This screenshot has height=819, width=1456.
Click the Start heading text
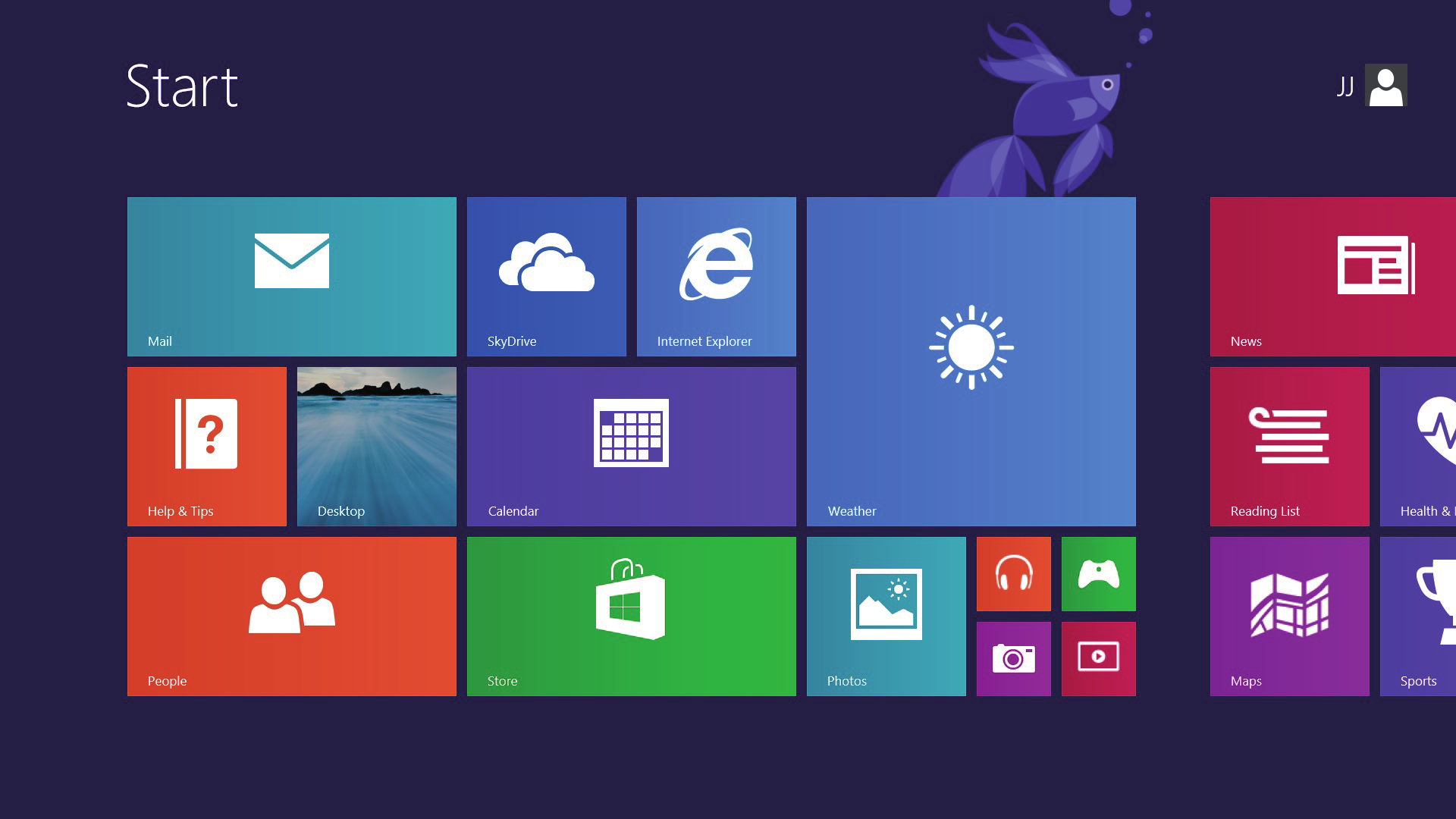pyautogui.click(x=182, y=86)
